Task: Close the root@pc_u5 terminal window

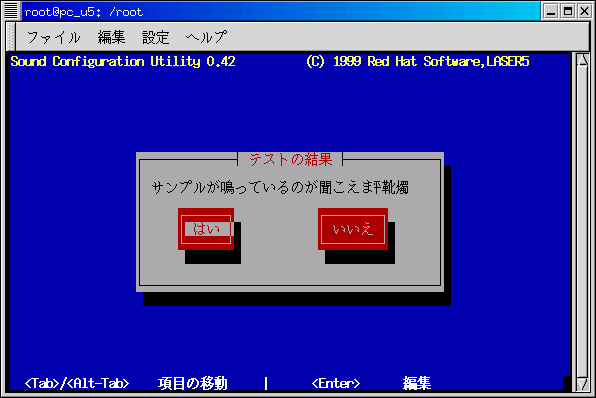Action: [x=585, y=11]
